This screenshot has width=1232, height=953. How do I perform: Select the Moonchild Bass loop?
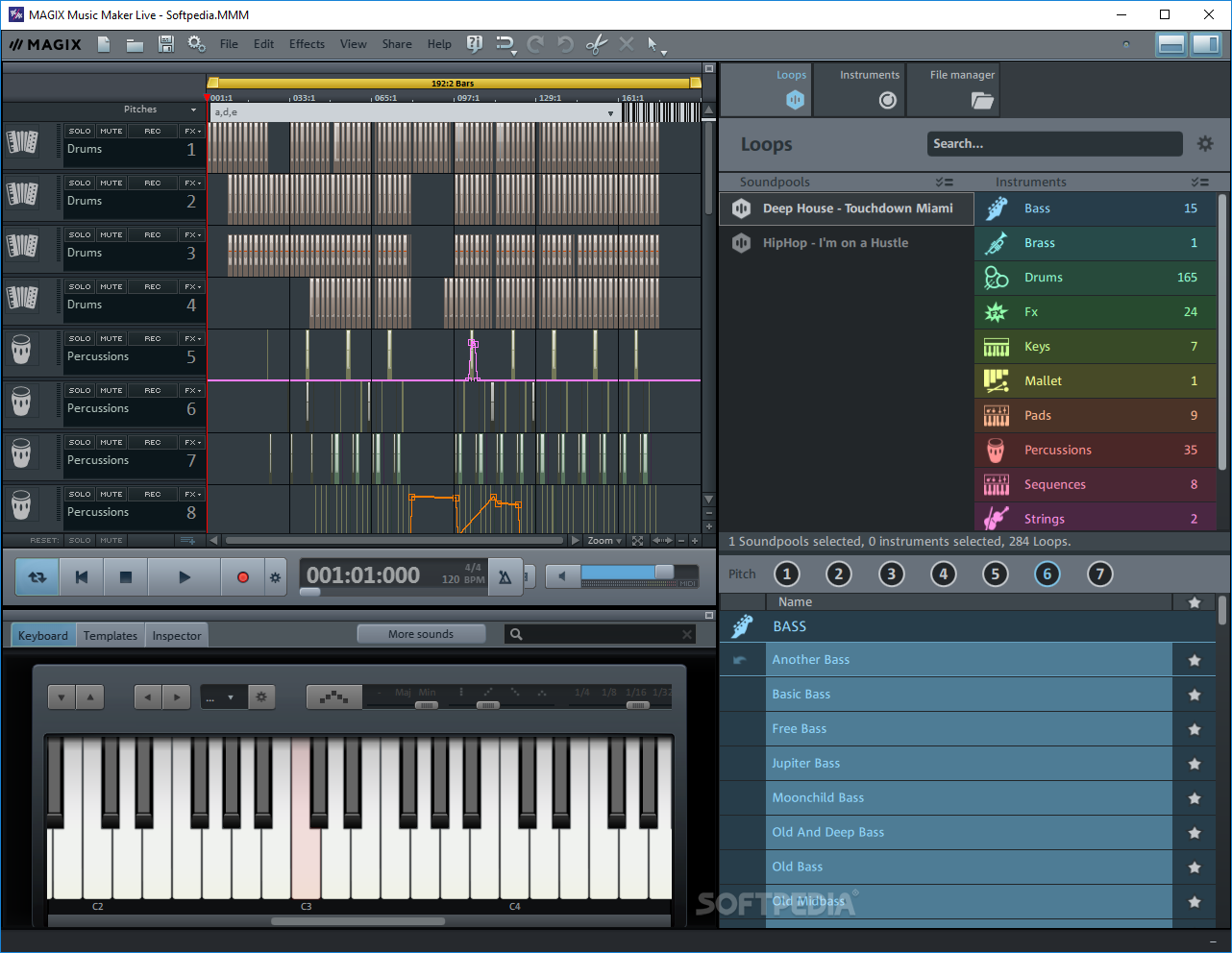pos(969,798)
